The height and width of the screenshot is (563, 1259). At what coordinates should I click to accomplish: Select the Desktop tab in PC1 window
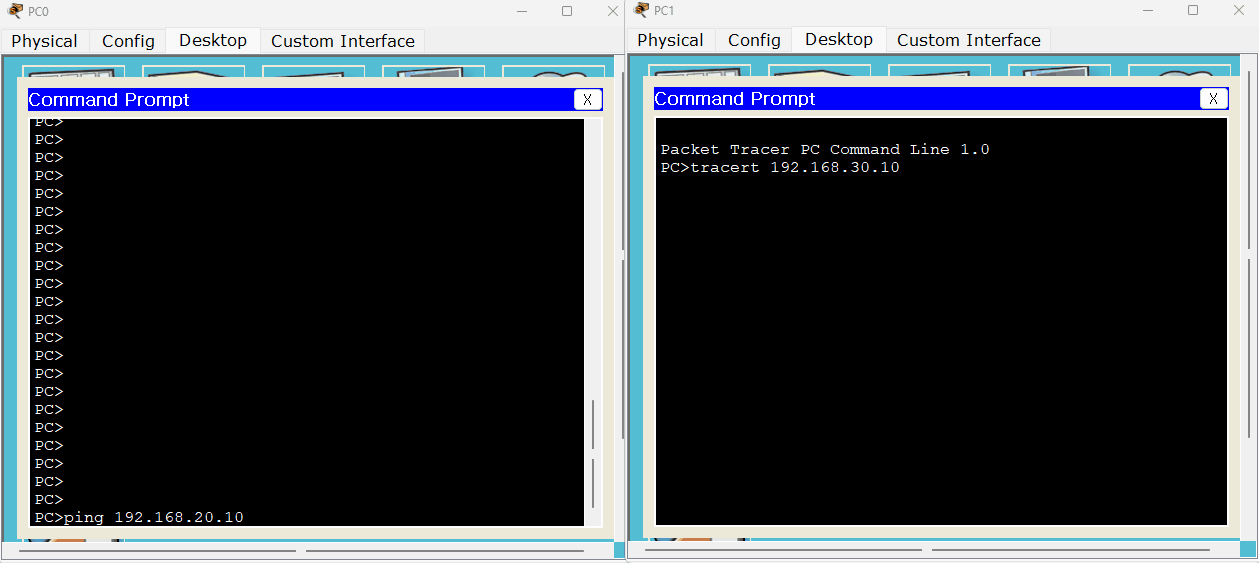click(839, 39)
